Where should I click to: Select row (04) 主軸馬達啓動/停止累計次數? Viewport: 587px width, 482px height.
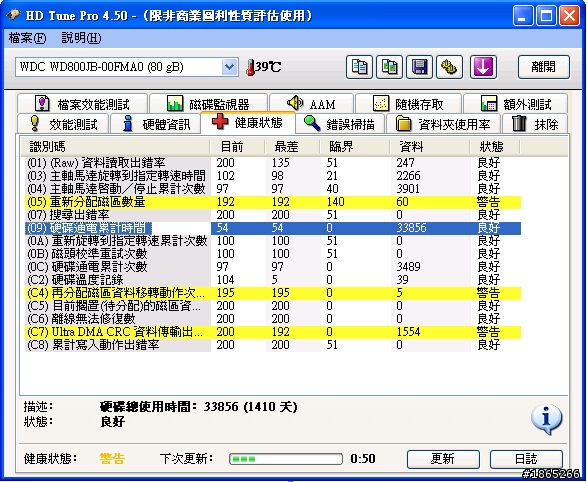tap(273, 189)
